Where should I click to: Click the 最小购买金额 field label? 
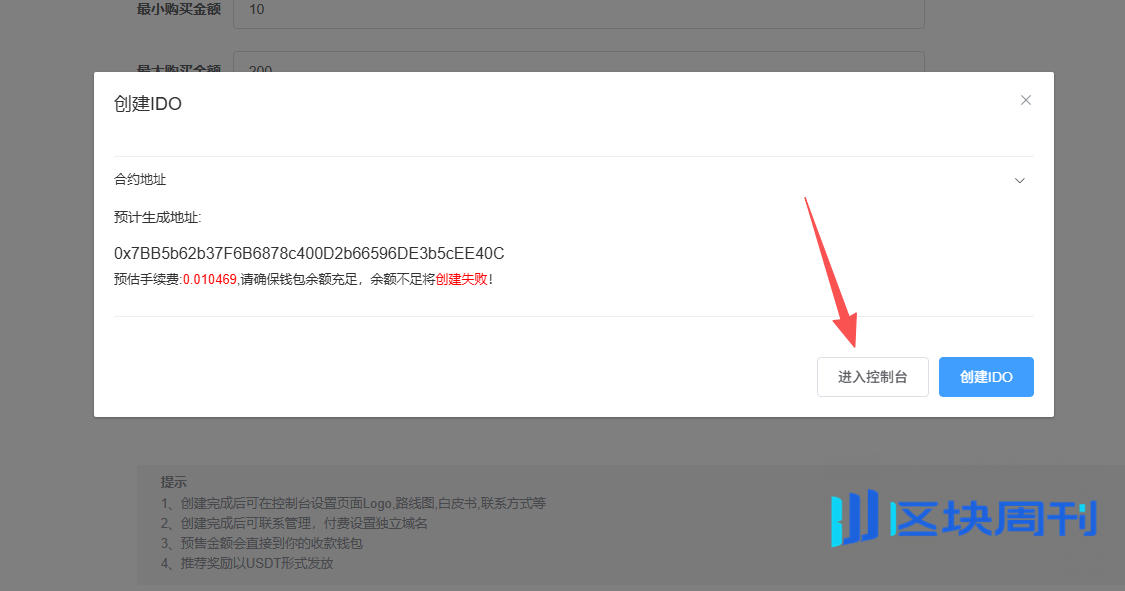click(177, 10)
